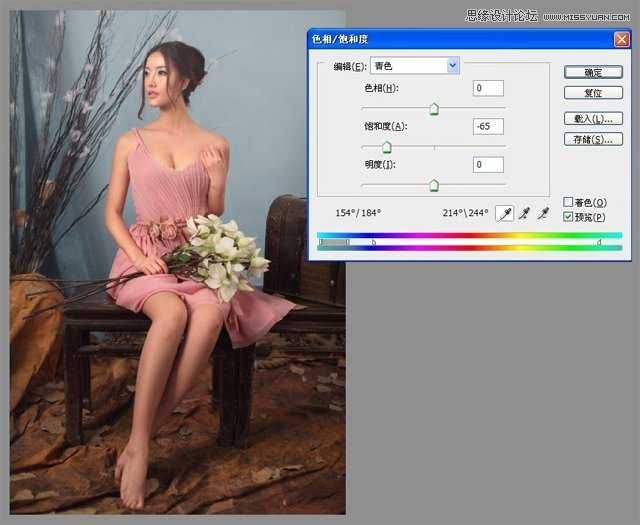This screenshot has width=640, height=525.
Task: Click the 明度 (Lightness) slider handle
Action: 434,185
